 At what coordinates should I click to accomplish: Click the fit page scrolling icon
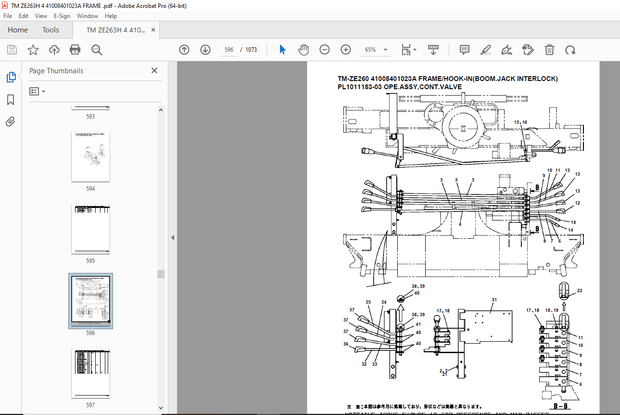coord(406,50)
